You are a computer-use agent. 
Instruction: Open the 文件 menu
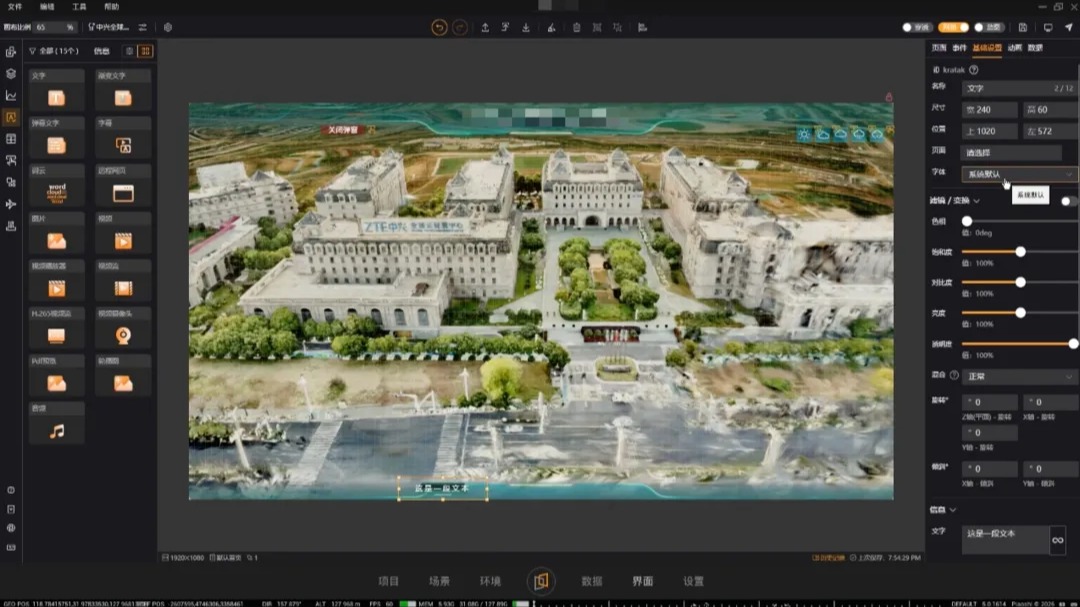pos(15,6)
